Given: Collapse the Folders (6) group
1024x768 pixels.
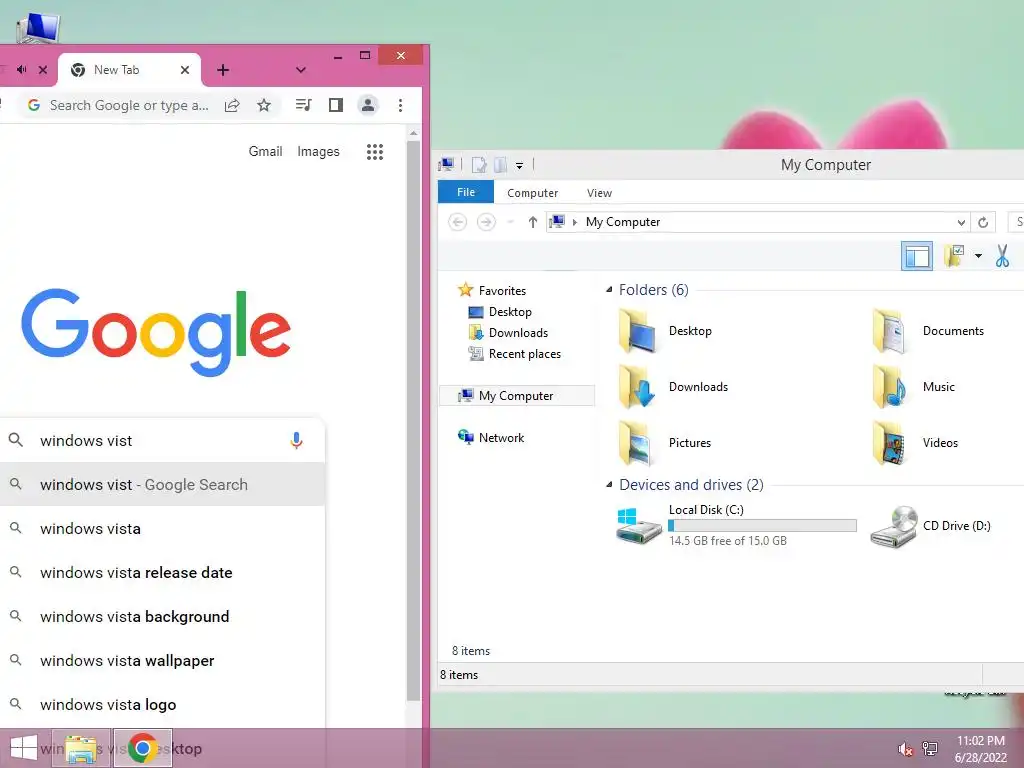Looking at the screenshot, I should pyautogui.click(x=609, y=289).
